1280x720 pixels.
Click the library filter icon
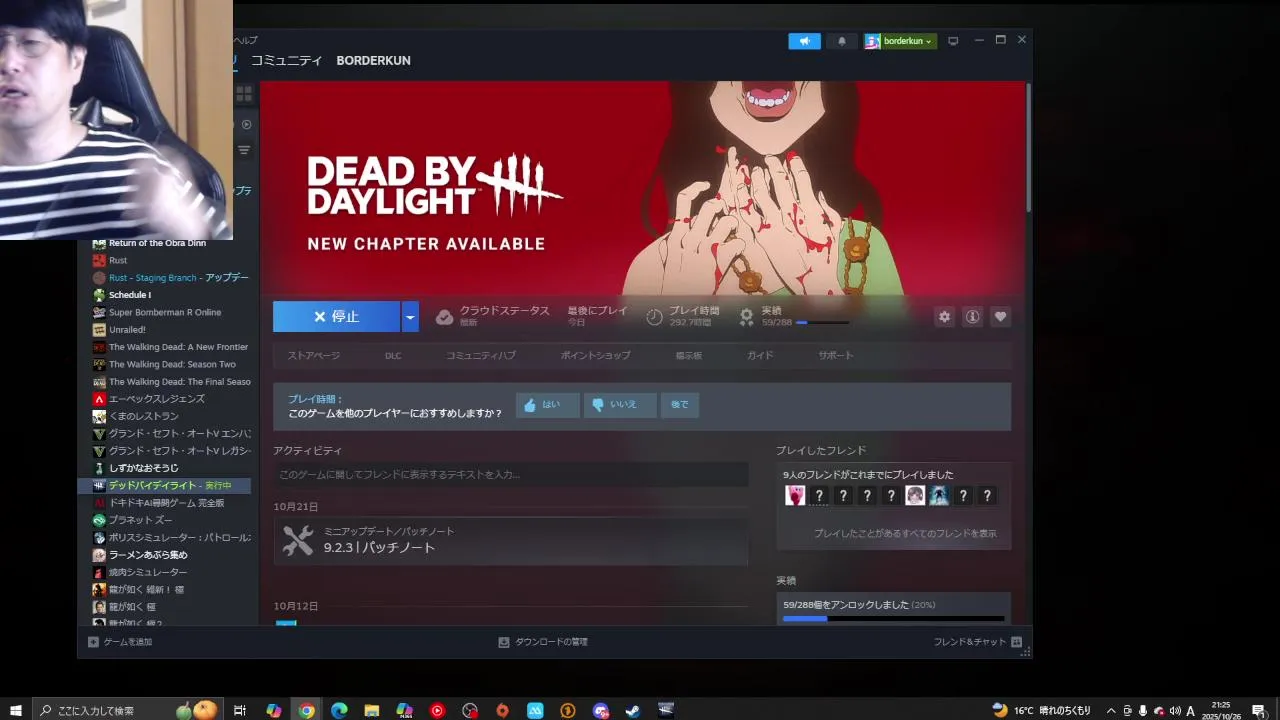tap(244, 150)
